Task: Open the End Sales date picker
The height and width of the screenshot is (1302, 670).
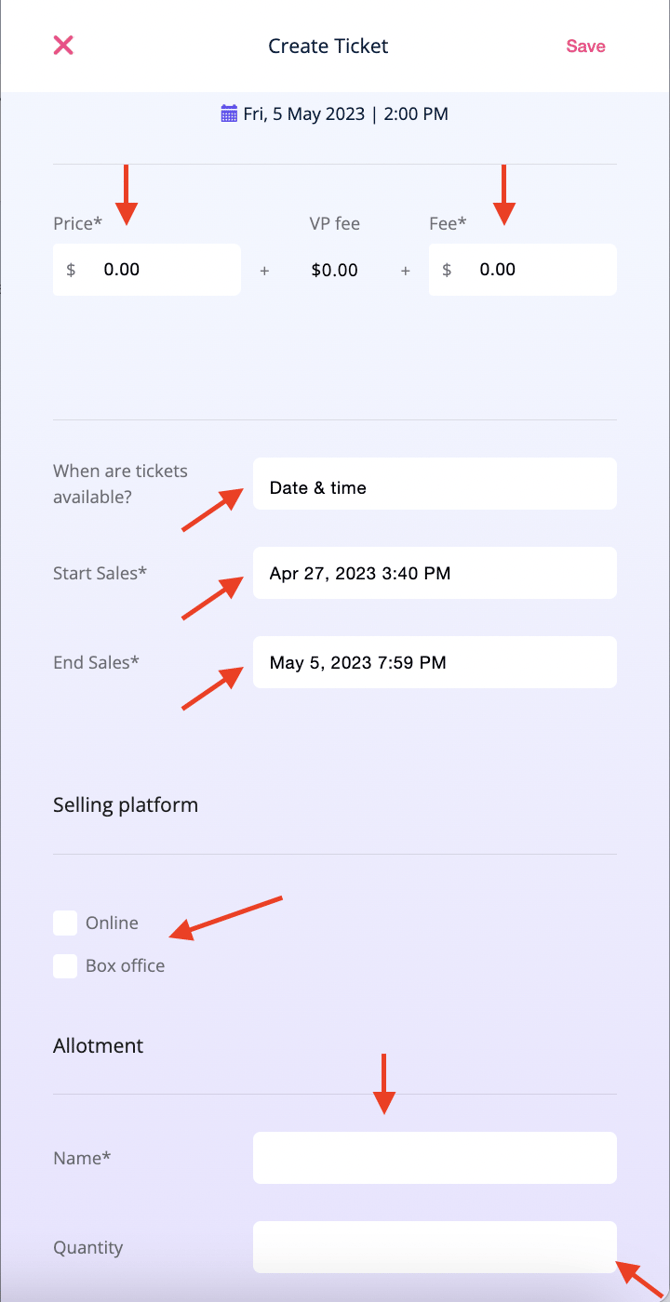Action: click(434, 663)
